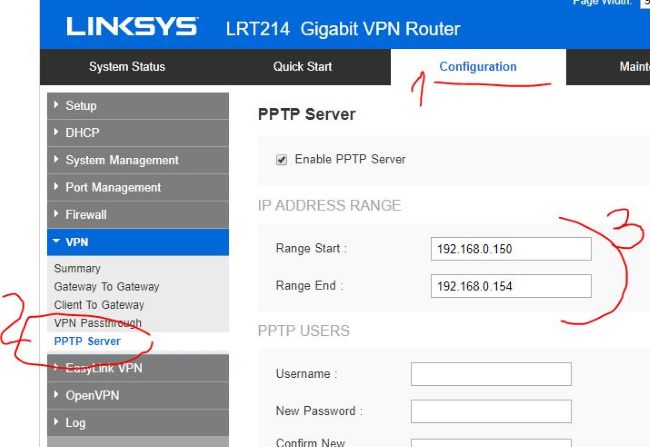Expand the DHCP sidebar section
The height and width of the screenshot is (447, 650).
click(83, 133)
